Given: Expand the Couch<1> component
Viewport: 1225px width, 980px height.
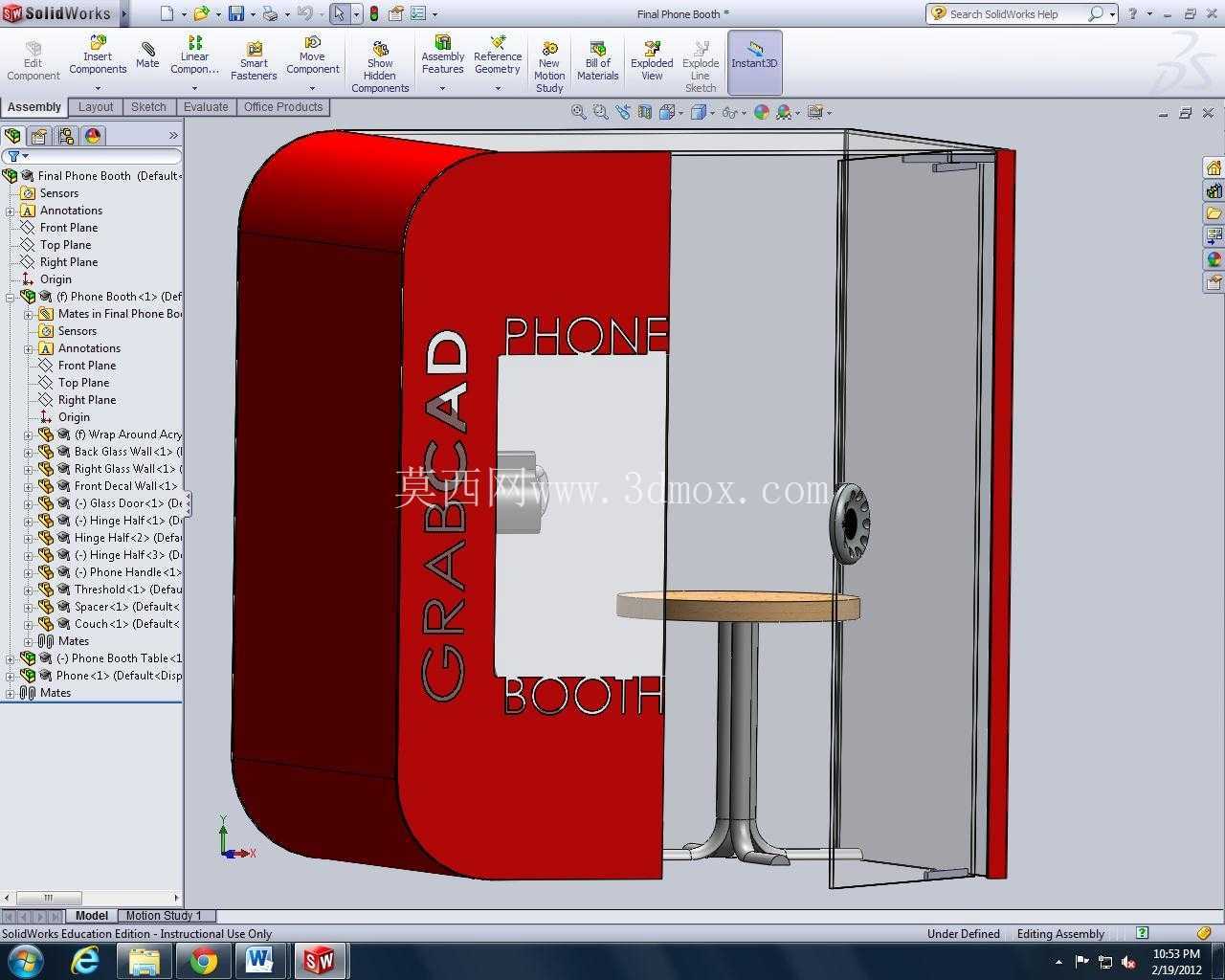Looking at the screenshot, I should pos(29,624).
